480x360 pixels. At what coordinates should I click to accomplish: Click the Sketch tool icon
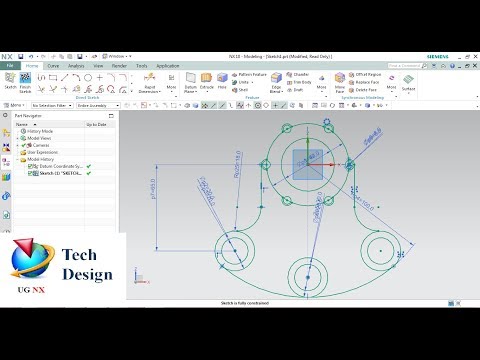coord(10,78)
